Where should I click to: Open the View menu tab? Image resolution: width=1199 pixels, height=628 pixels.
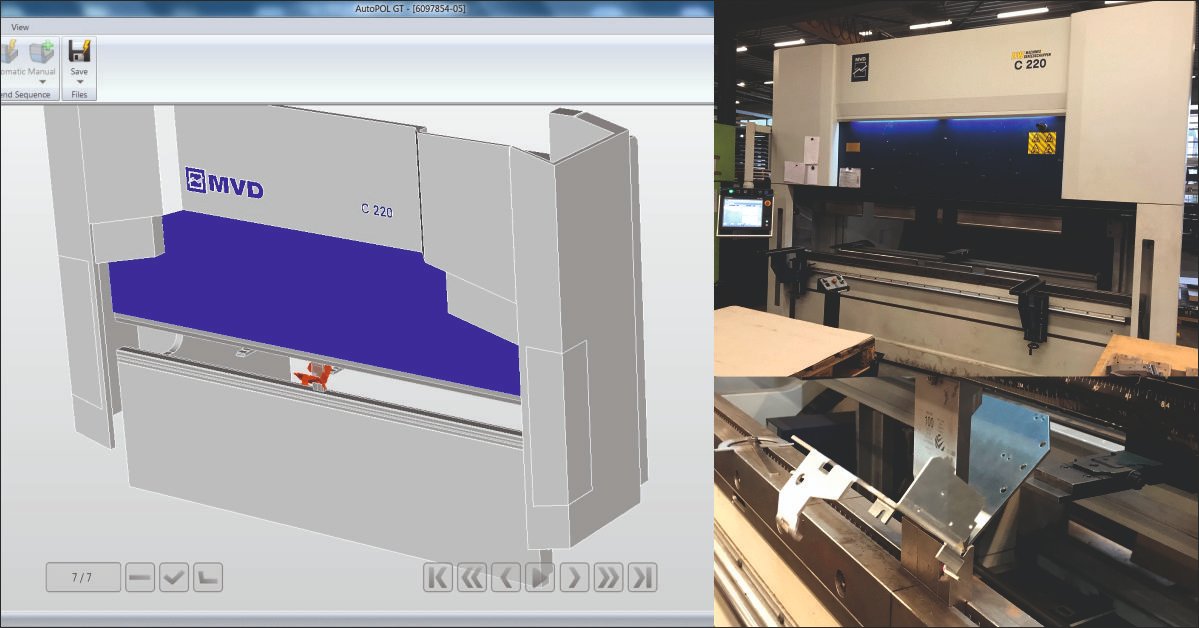[20, 27]
